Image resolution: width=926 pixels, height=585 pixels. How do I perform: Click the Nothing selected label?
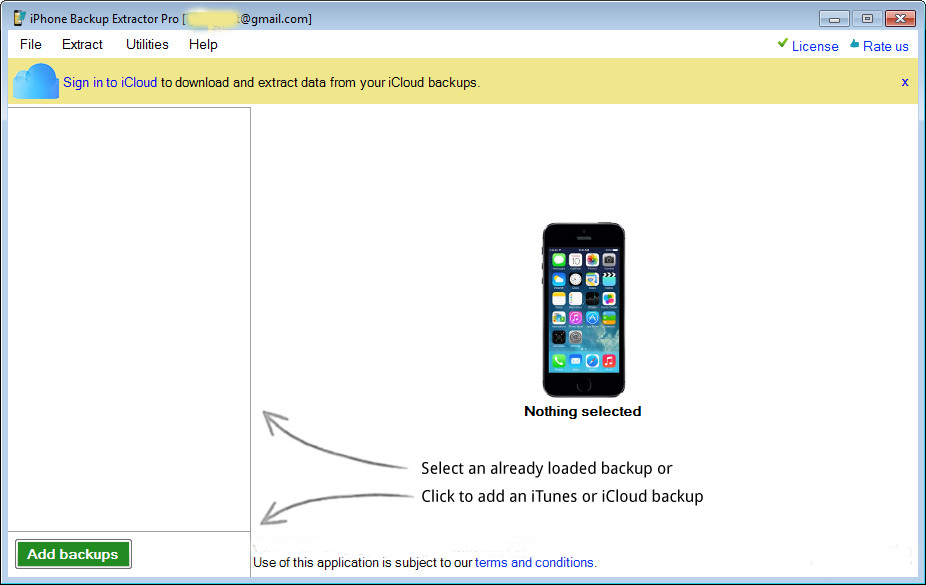click(x=582, y=411)
